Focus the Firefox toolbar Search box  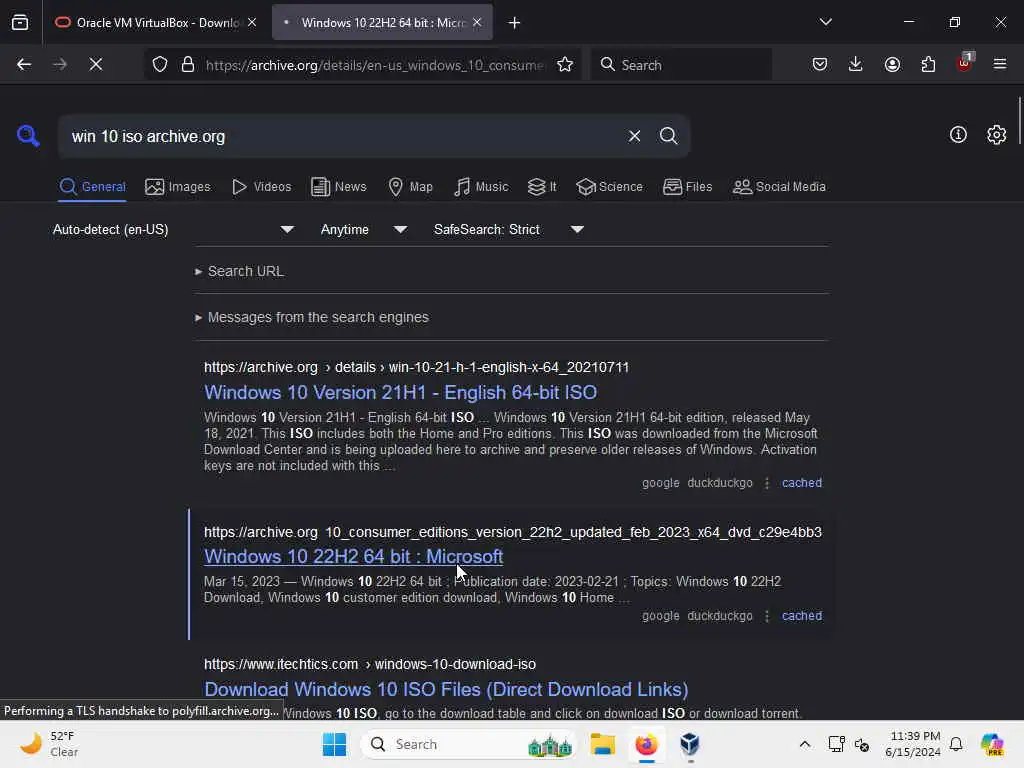[x=681, y=65]
